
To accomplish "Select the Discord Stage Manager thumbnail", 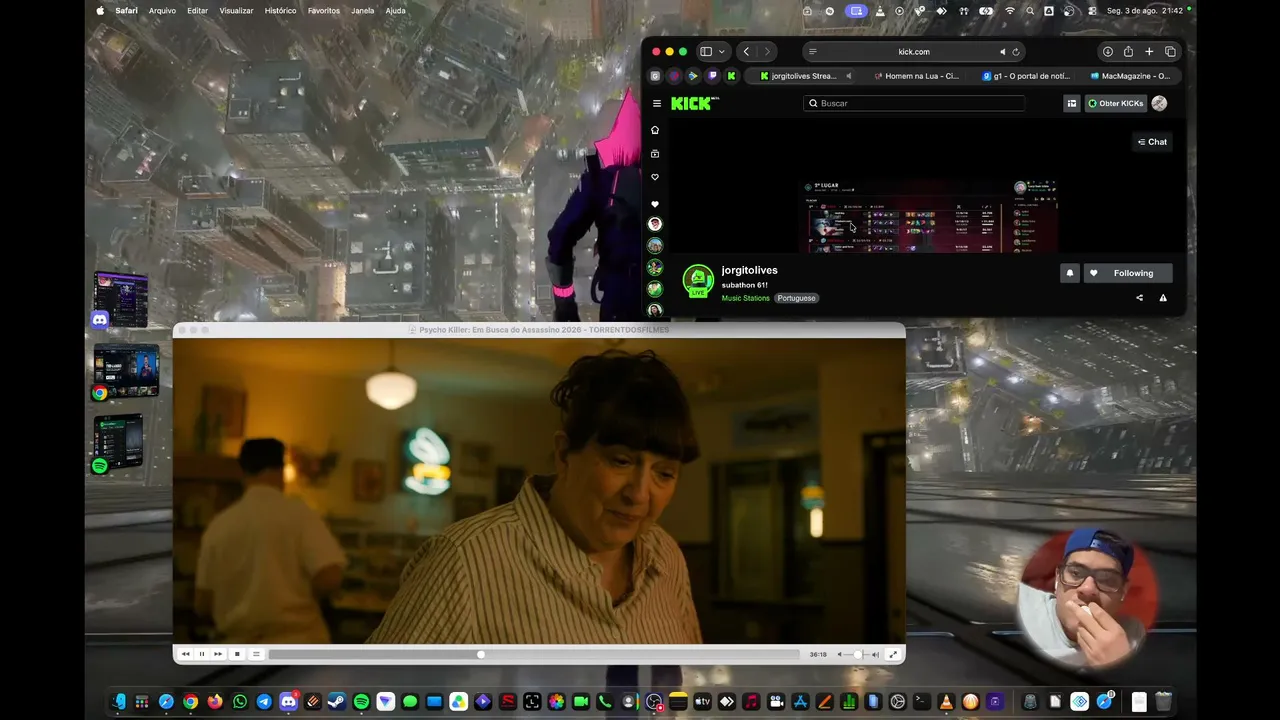I will click(121, 300).
